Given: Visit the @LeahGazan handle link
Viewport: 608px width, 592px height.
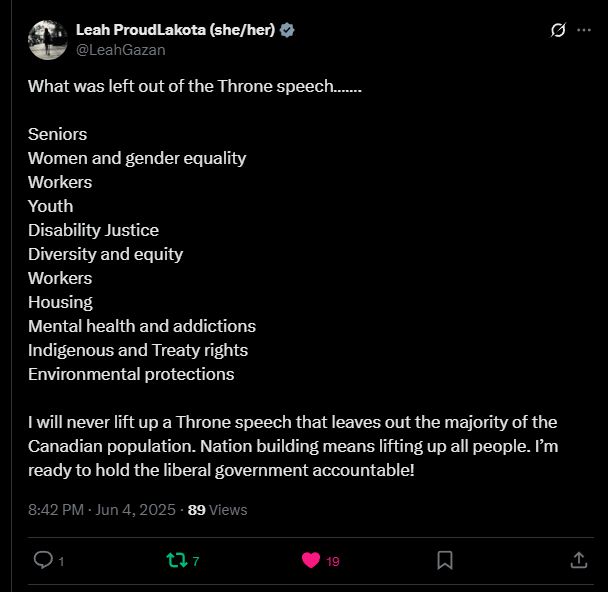Looking at the screenshot, I should 121,50.
